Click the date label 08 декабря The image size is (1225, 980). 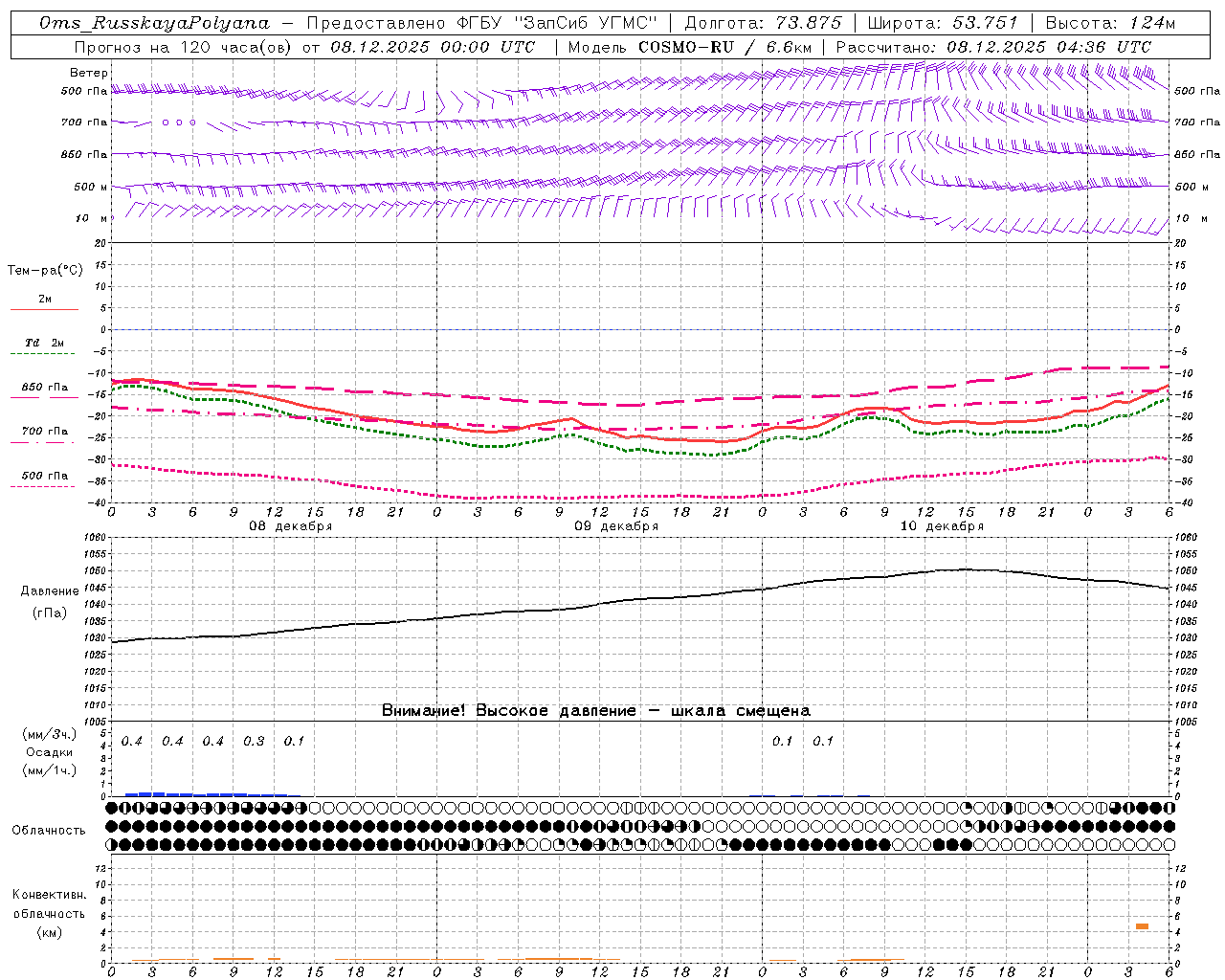coord(291,526)
